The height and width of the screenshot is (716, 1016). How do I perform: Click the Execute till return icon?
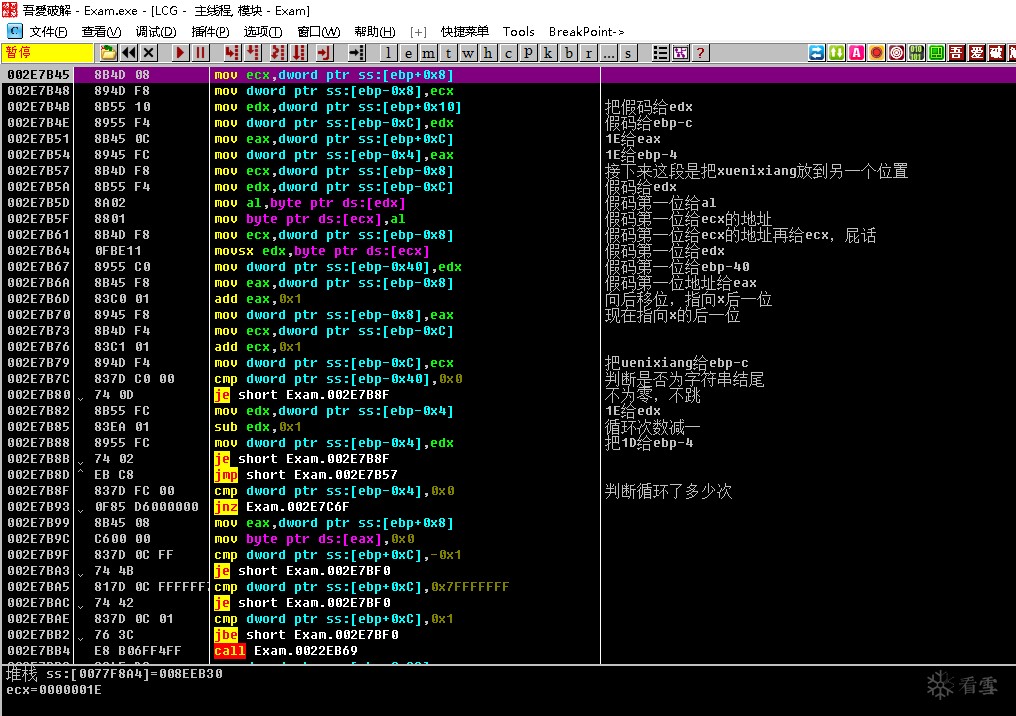point(324,53)
